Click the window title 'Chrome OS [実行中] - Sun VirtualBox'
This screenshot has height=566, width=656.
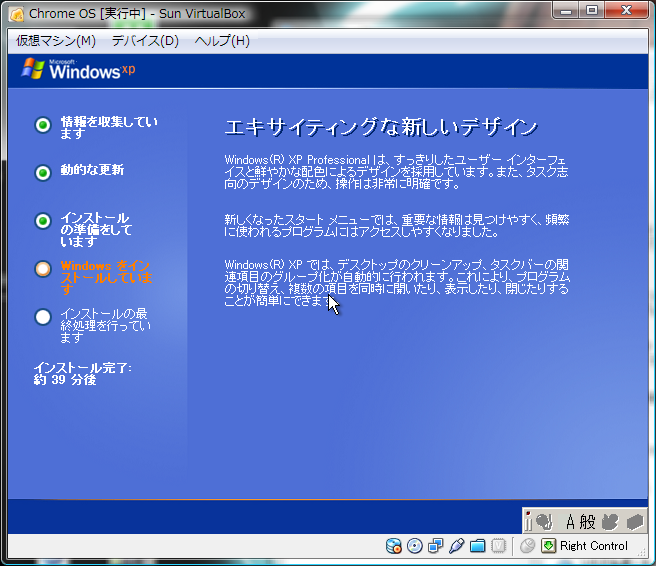point(137,14)
